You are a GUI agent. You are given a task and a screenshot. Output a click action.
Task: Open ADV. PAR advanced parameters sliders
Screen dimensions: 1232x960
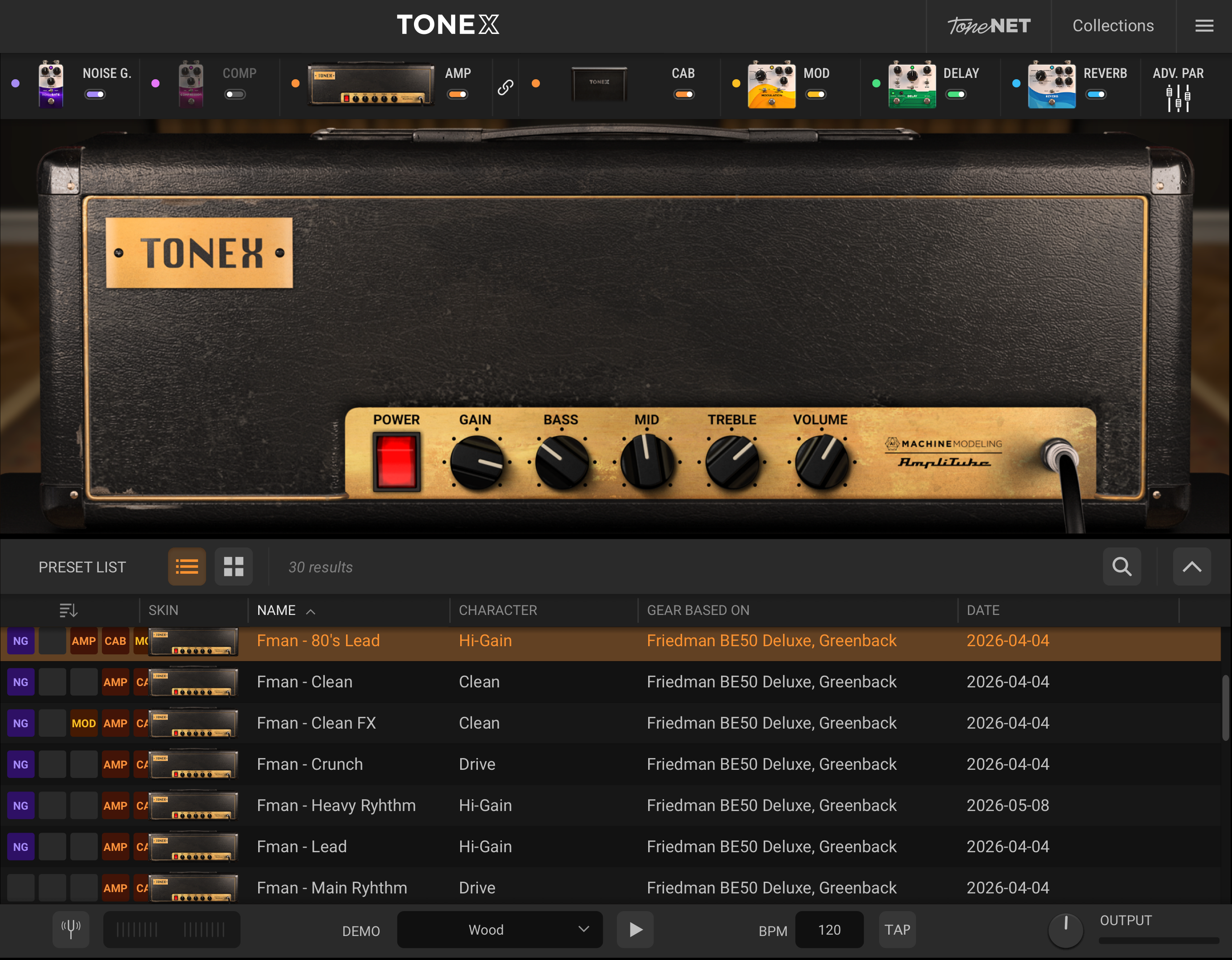coord(1179,98)
